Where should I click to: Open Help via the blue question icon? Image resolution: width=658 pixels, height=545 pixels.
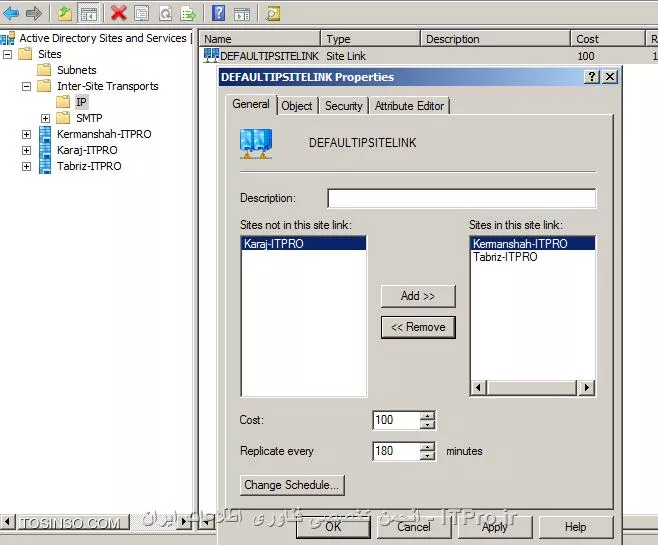click(x=218, y=13)
